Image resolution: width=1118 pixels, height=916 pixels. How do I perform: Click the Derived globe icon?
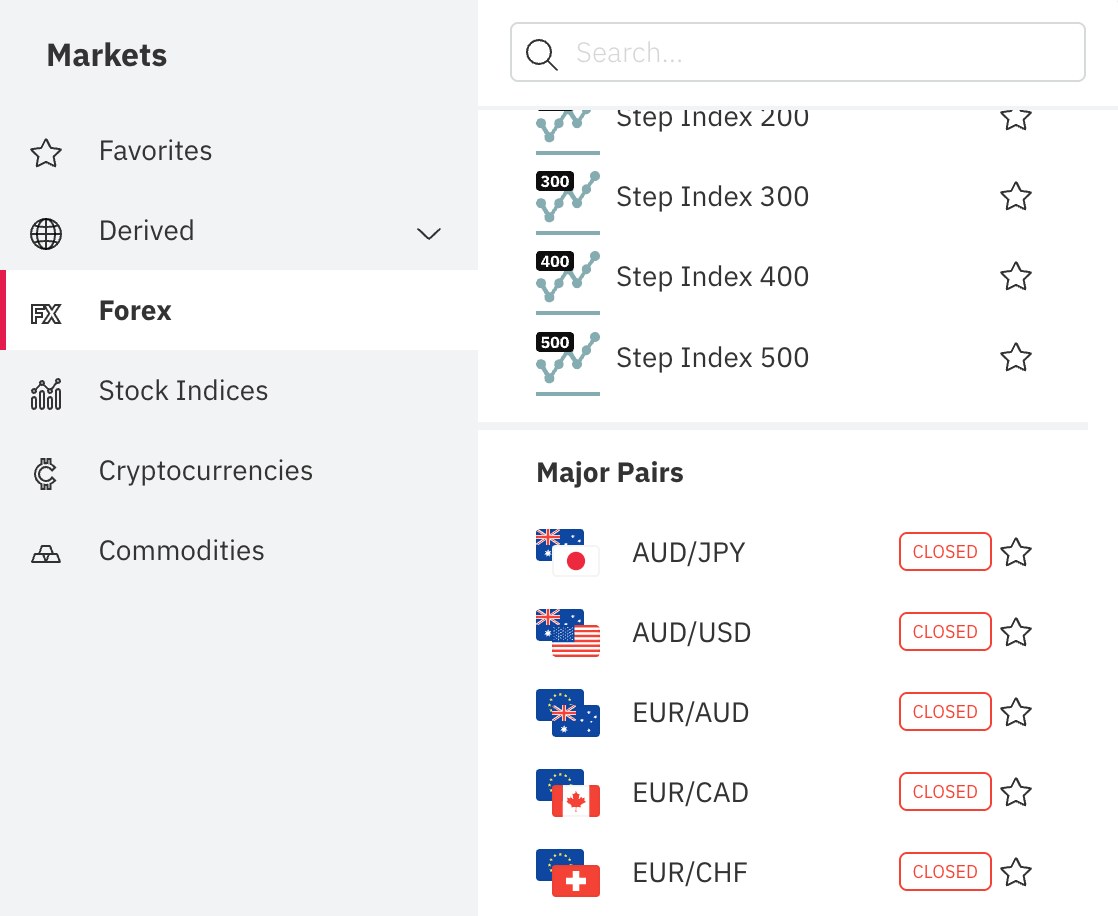point(46,233)
